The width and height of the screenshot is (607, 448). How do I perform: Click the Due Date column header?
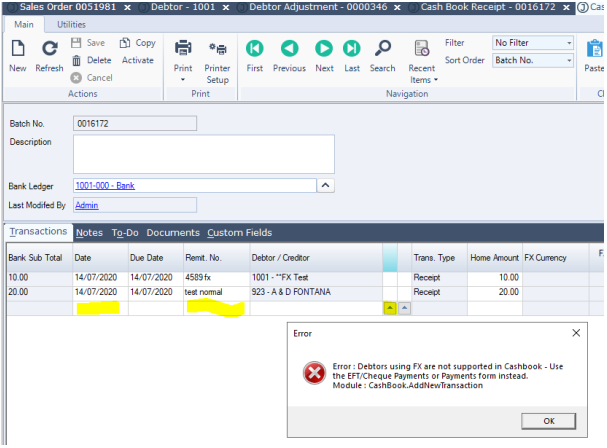(x=156, y=257)
